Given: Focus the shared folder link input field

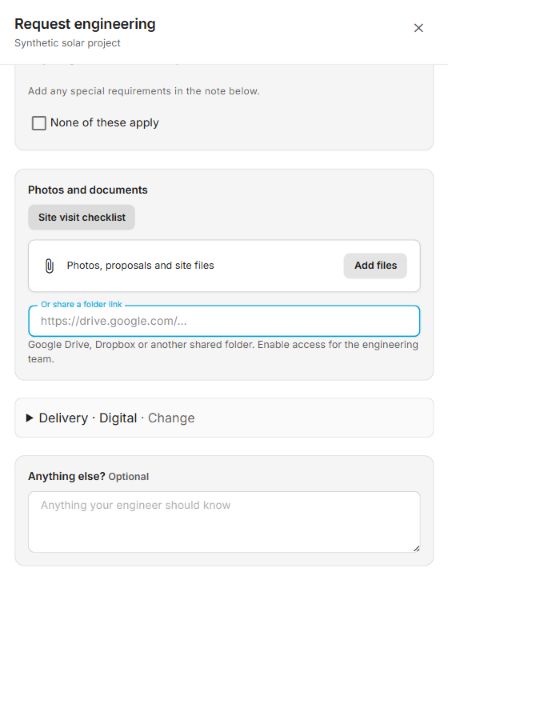Looking at the screenshot, I should click(224, 321).
